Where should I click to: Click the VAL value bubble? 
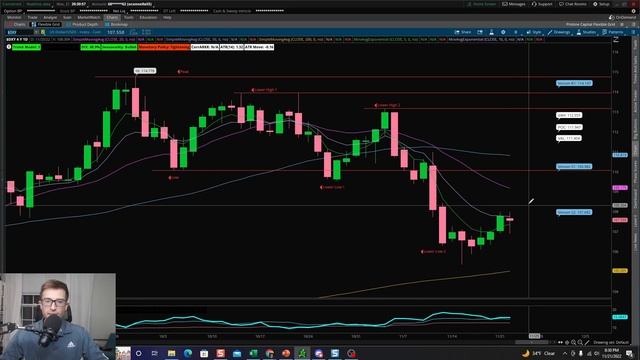pos(569,138)
